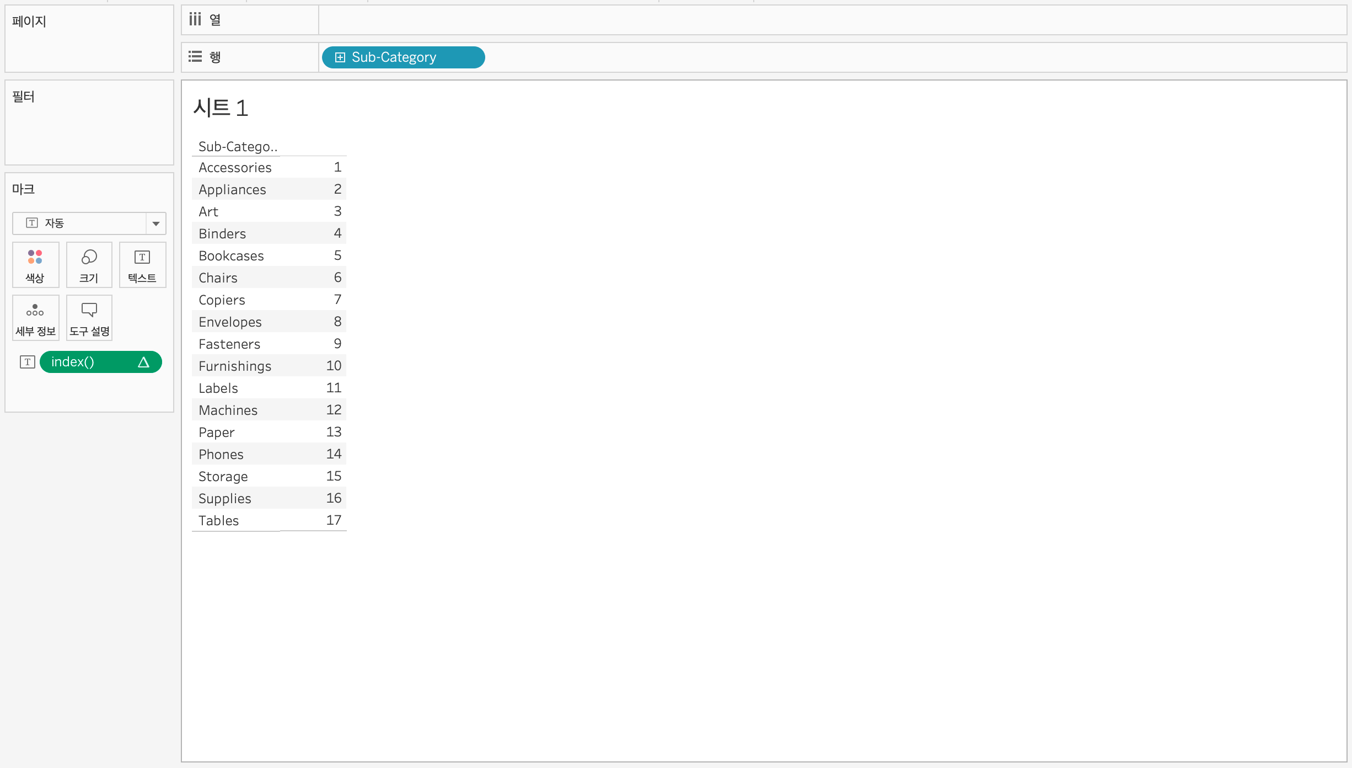
Task: Select the Machines row label
Action: tap(228, 410)
